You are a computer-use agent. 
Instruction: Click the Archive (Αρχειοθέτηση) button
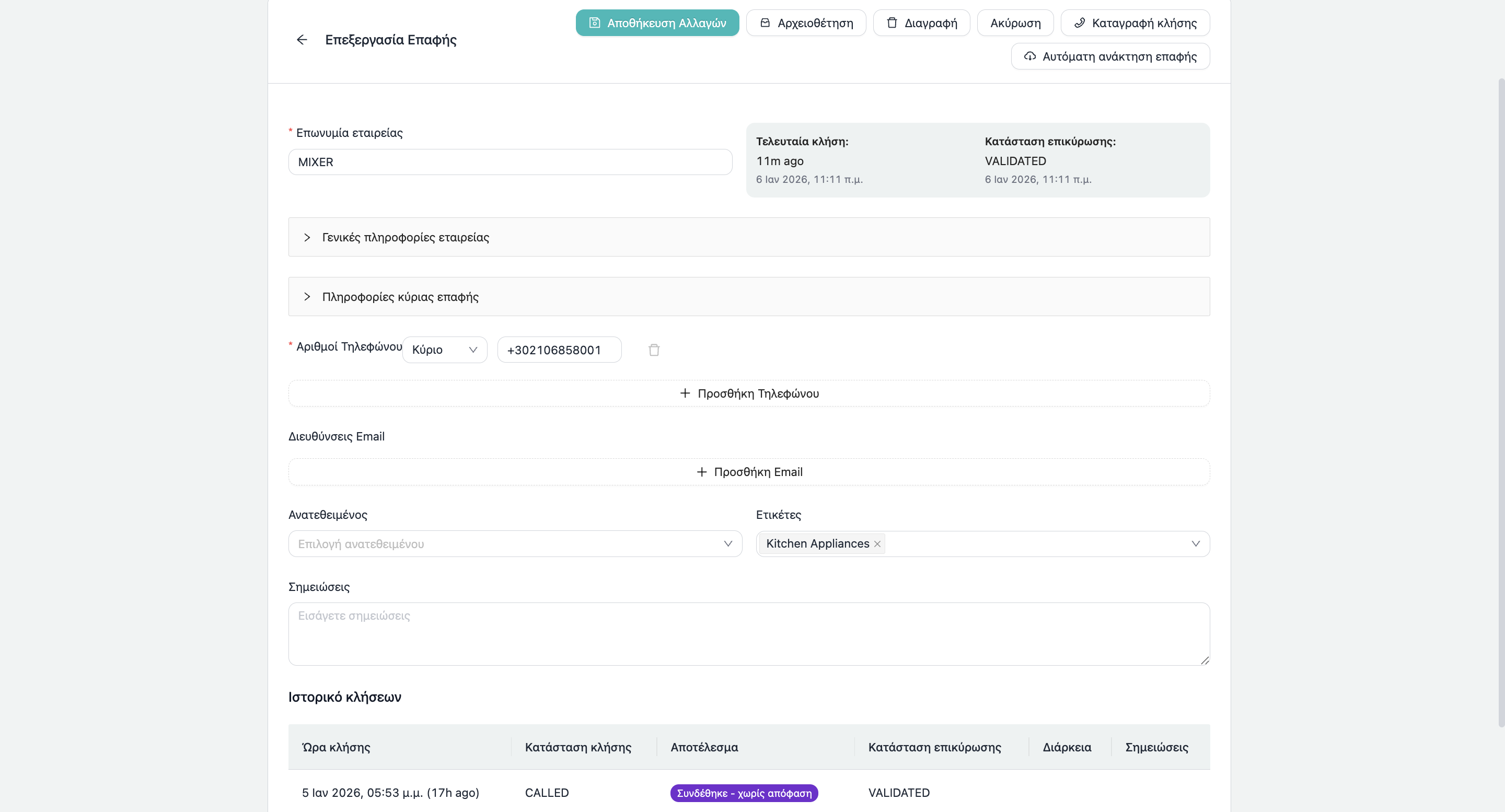[x=806, y=23]
